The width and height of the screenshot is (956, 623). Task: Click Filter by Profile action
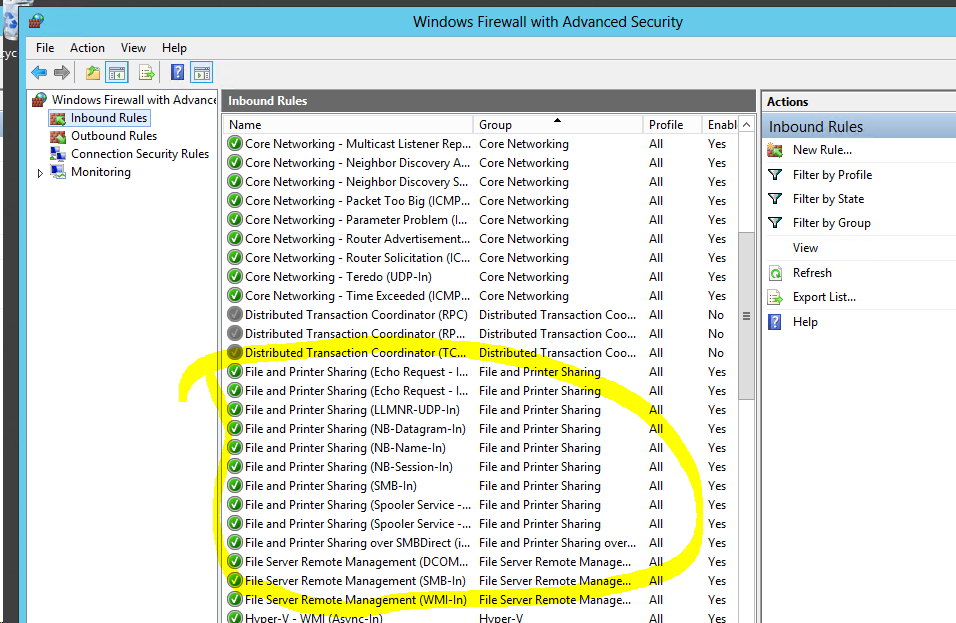[x=832, y=175]
